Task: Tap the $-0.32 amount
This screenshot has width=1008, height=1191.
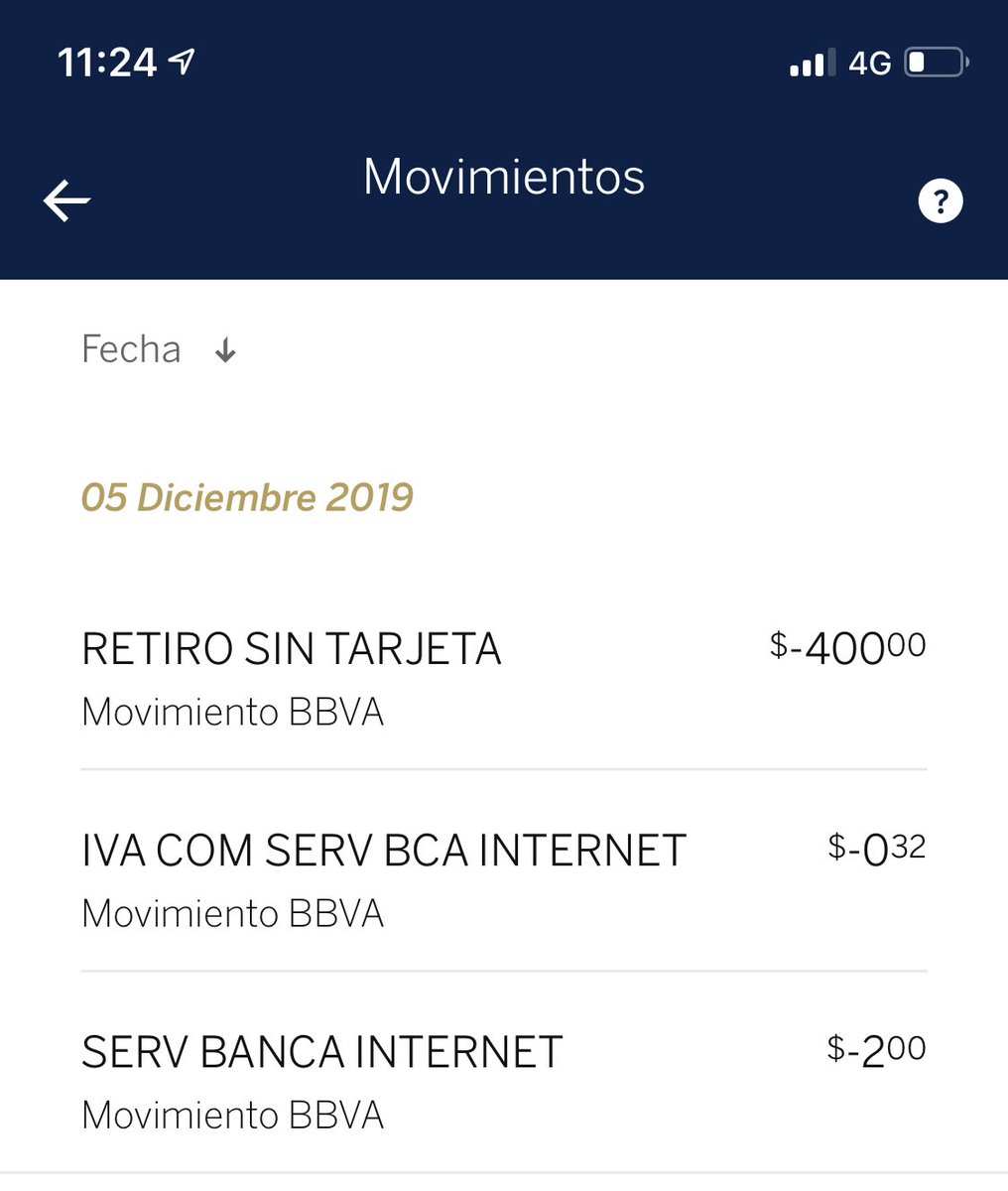Action: pos(877,850)
